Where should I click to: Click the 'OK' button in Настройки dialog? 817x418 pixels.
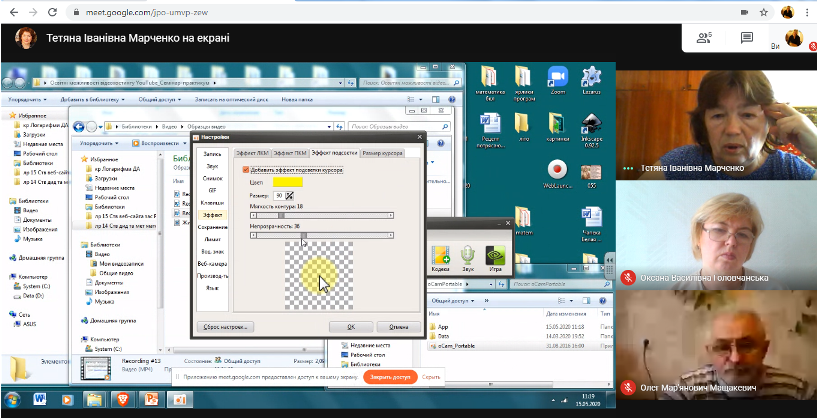351,327
